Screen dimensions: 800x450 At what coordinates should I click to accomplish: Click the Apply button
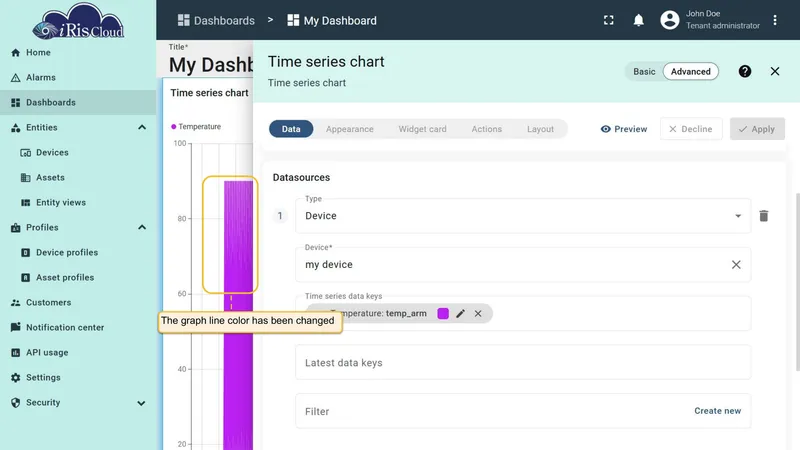pos(757,129)
